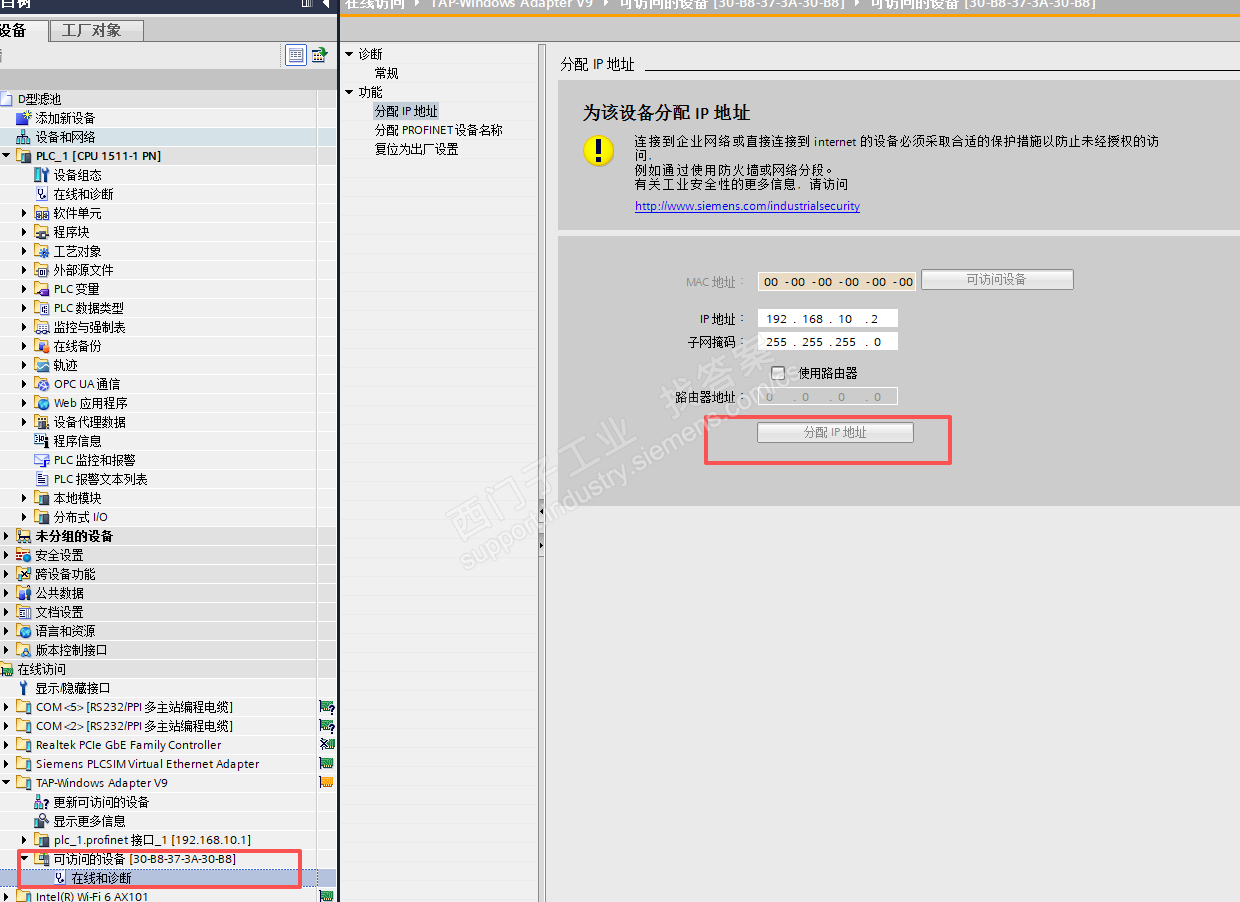Viewport: 1240px width, 902px height.
Task: Select the 设备组态 device configuration icon
Action: tap(42, 175)
